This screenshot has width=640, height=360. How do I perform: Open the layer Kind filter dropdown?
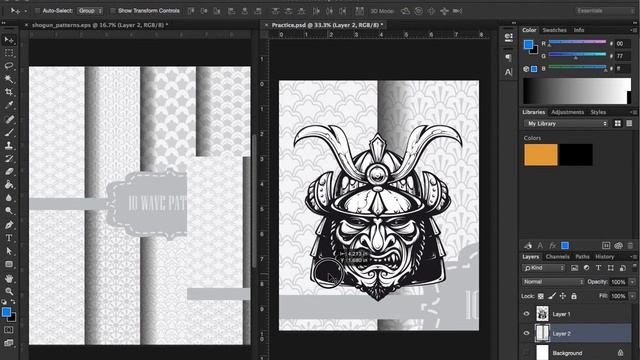click(x=544, y=268)
